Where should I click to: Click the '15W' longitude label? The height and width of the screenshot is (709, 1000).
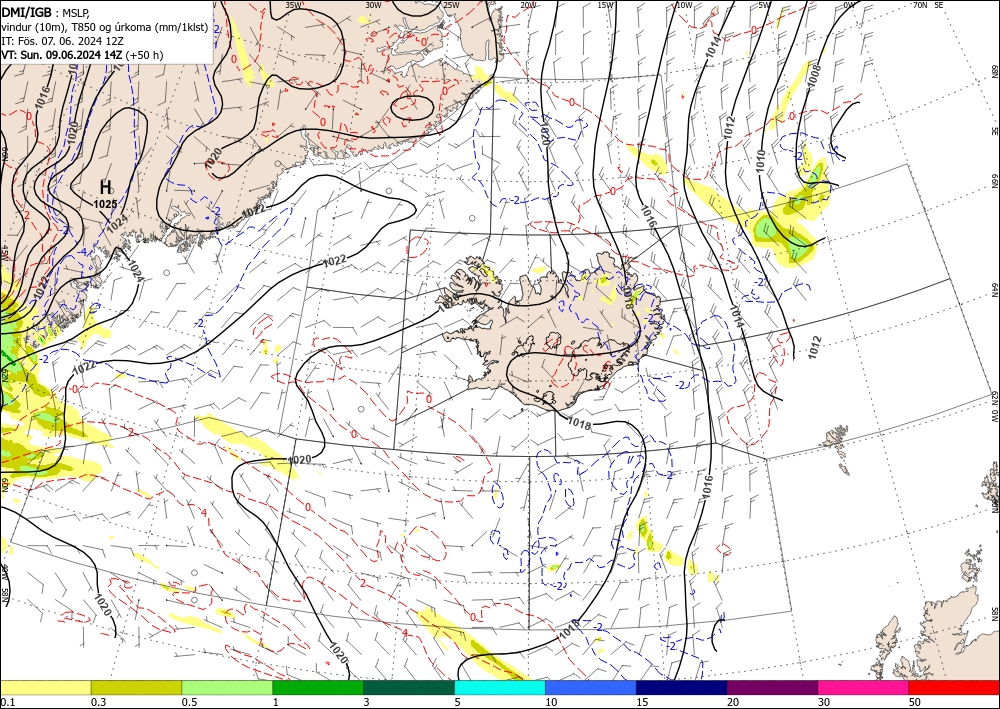pos(606,5)
